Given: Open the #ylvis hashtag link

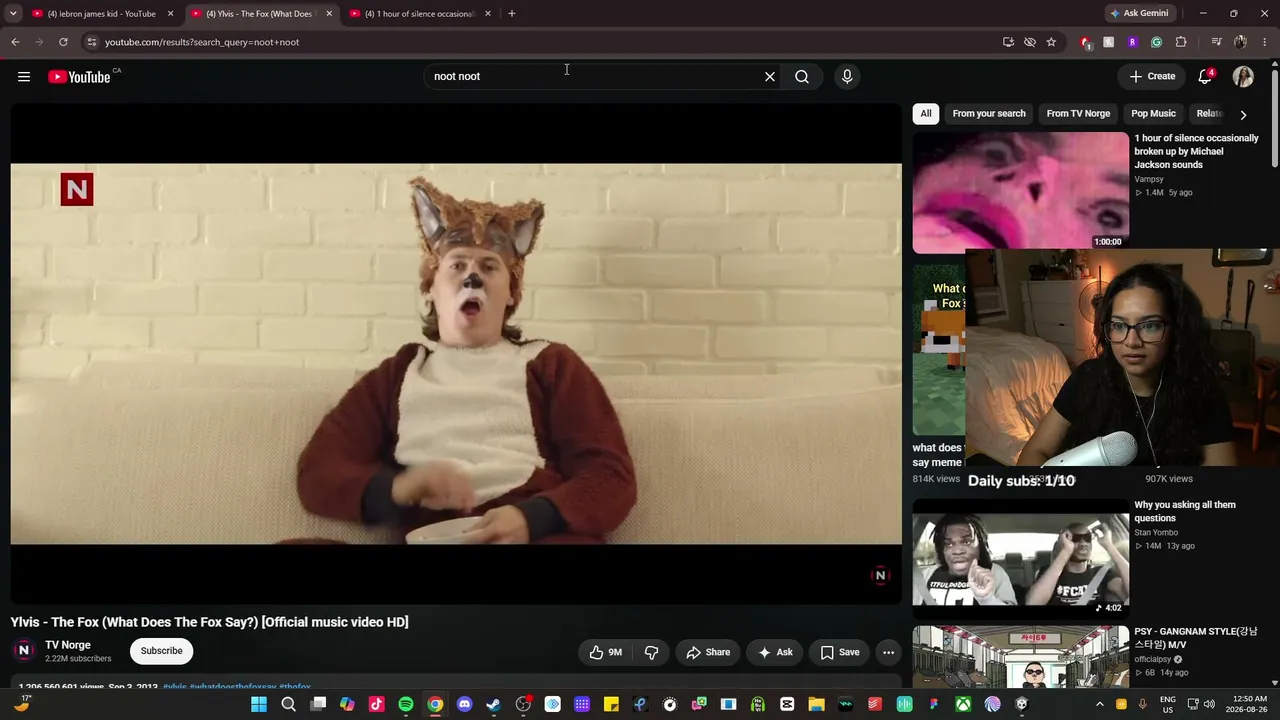Looking at the screenshot, I should (175, 688).
